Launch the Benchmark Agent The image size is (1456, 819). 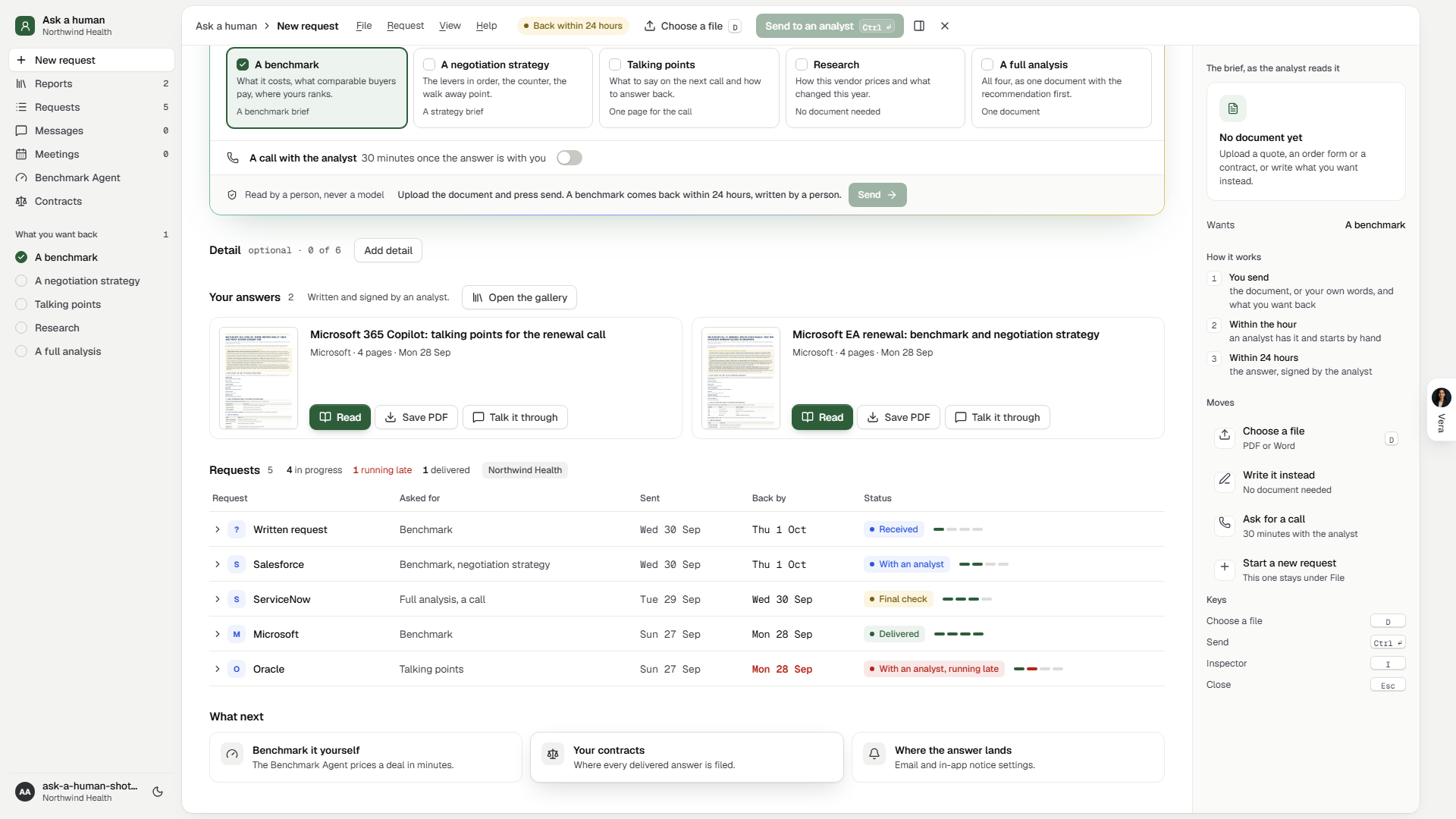point(91,177)
